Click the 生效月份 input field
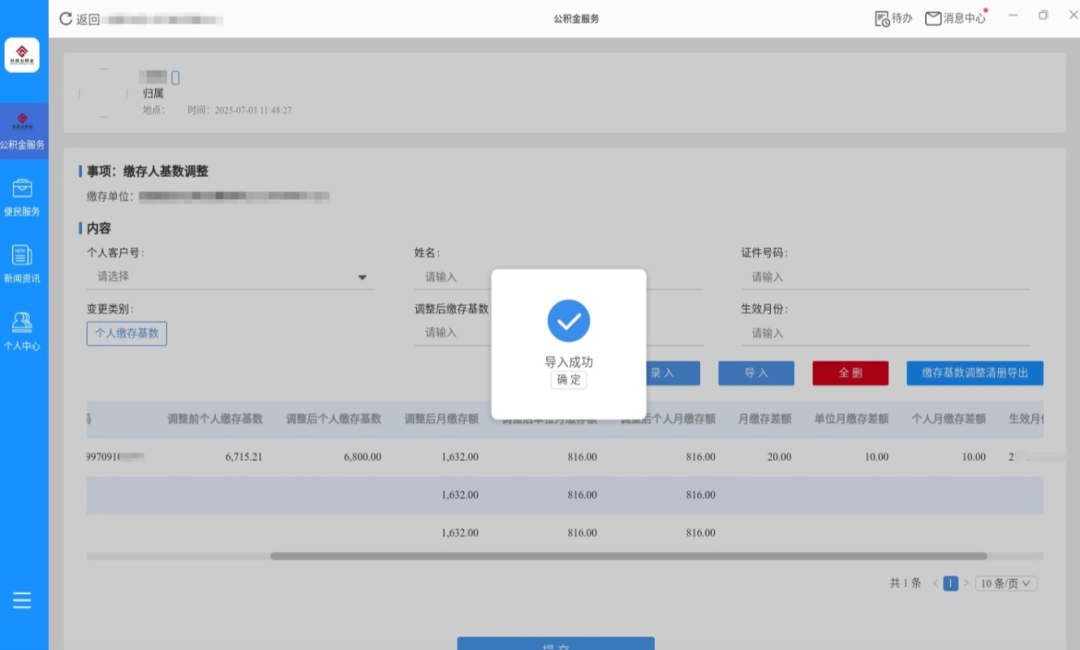 (x=885, y=333)
